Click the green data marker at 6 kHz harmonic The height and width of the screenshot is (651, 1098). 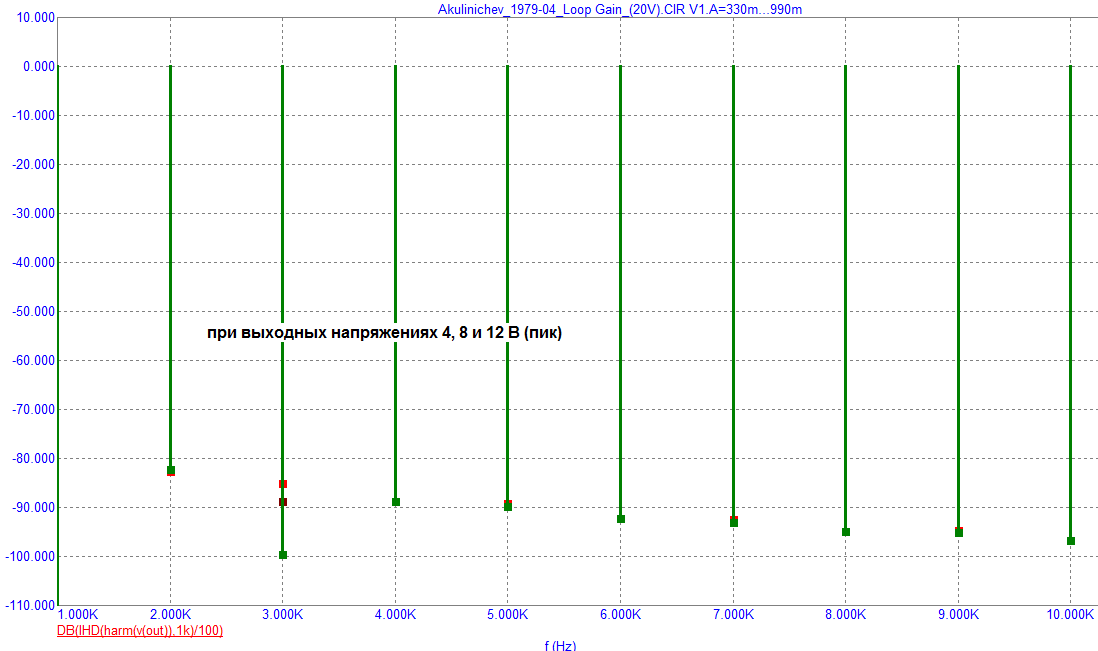(x=620, y=519)
